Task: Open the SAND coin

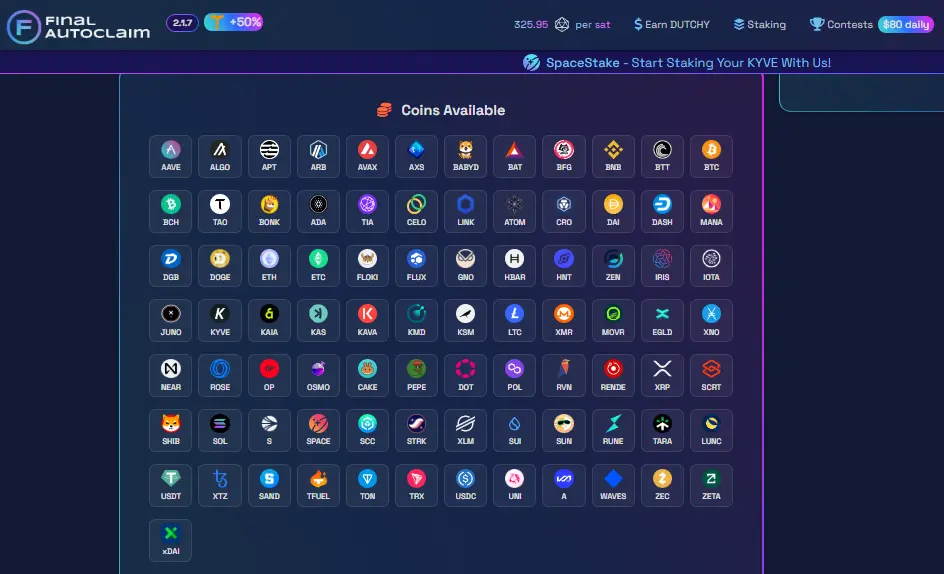Action: point(269,485)
